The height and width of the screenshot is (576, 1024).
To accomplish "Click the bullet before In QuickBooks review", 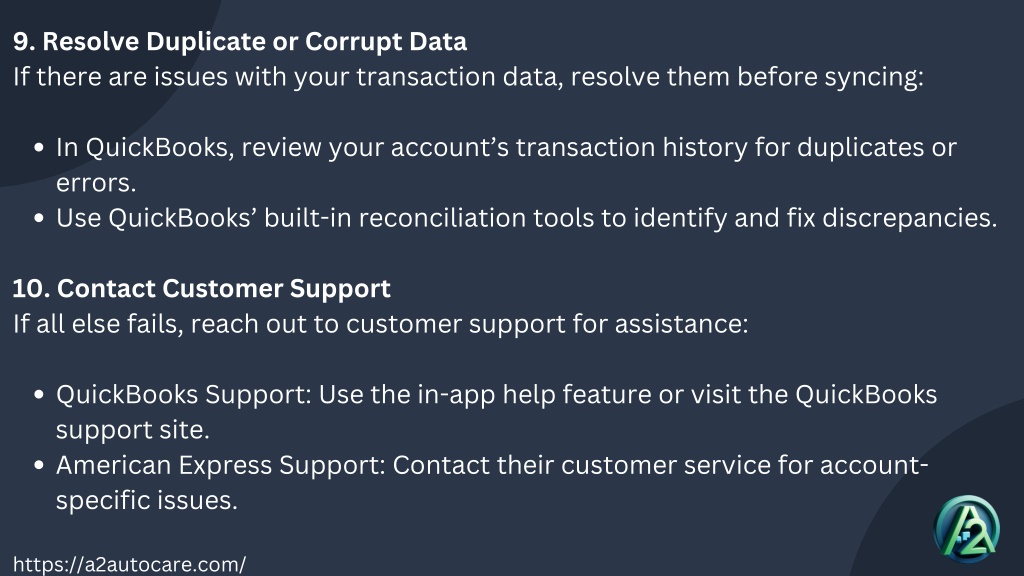I will click(39, 148).
